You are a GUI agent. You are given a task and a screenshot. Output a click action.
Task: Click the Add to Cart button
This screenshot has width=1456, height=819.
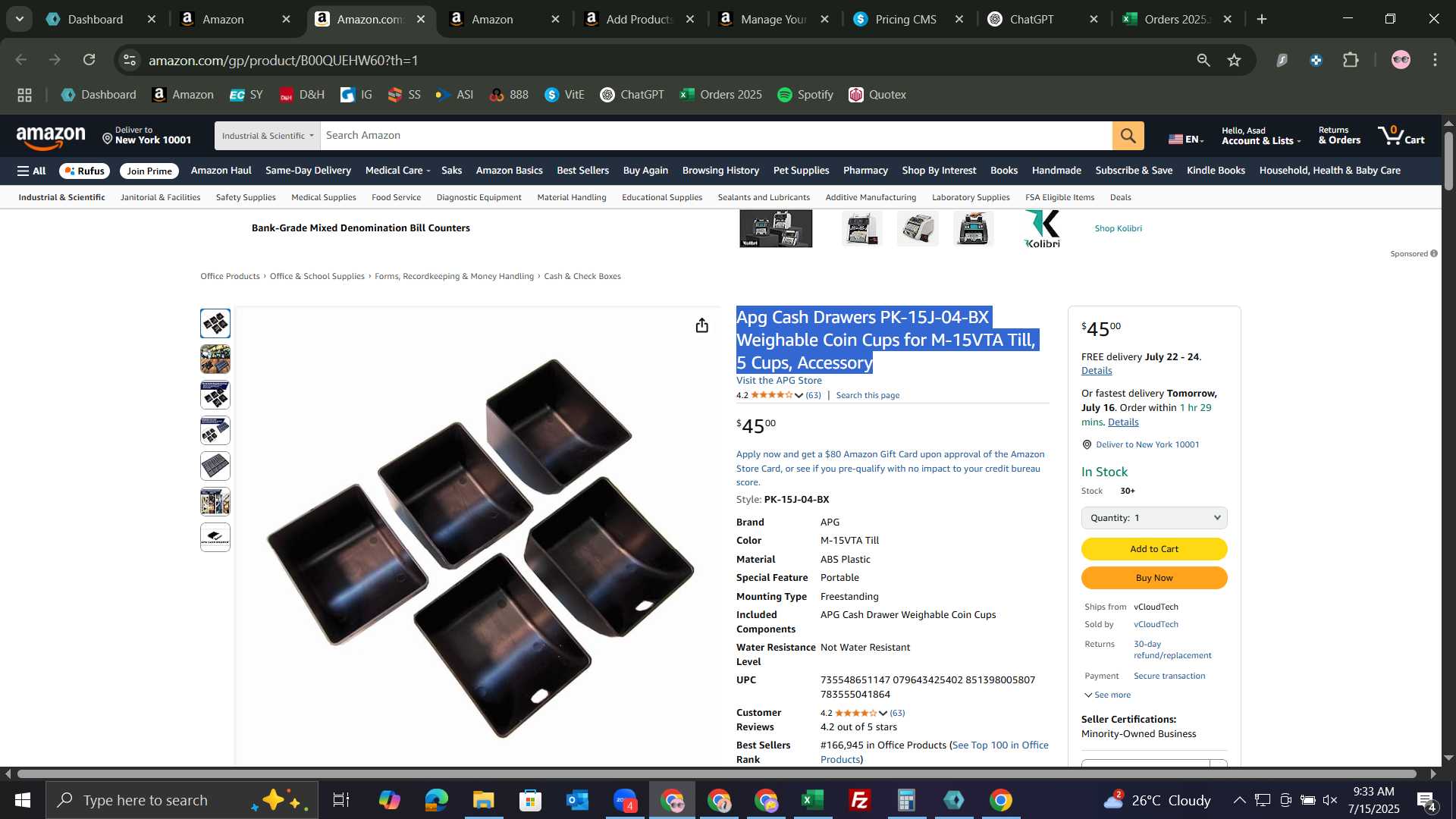tap(1153, 549)
